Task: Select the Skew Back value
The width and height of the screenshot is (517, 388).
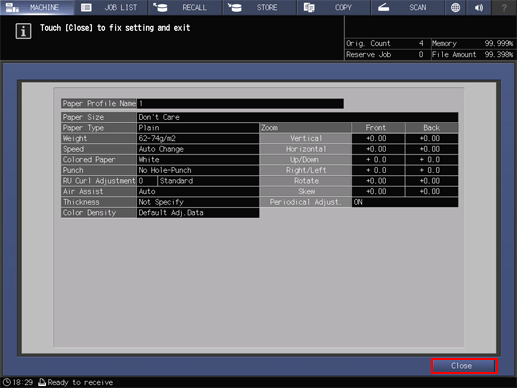Action: point(432,192)
